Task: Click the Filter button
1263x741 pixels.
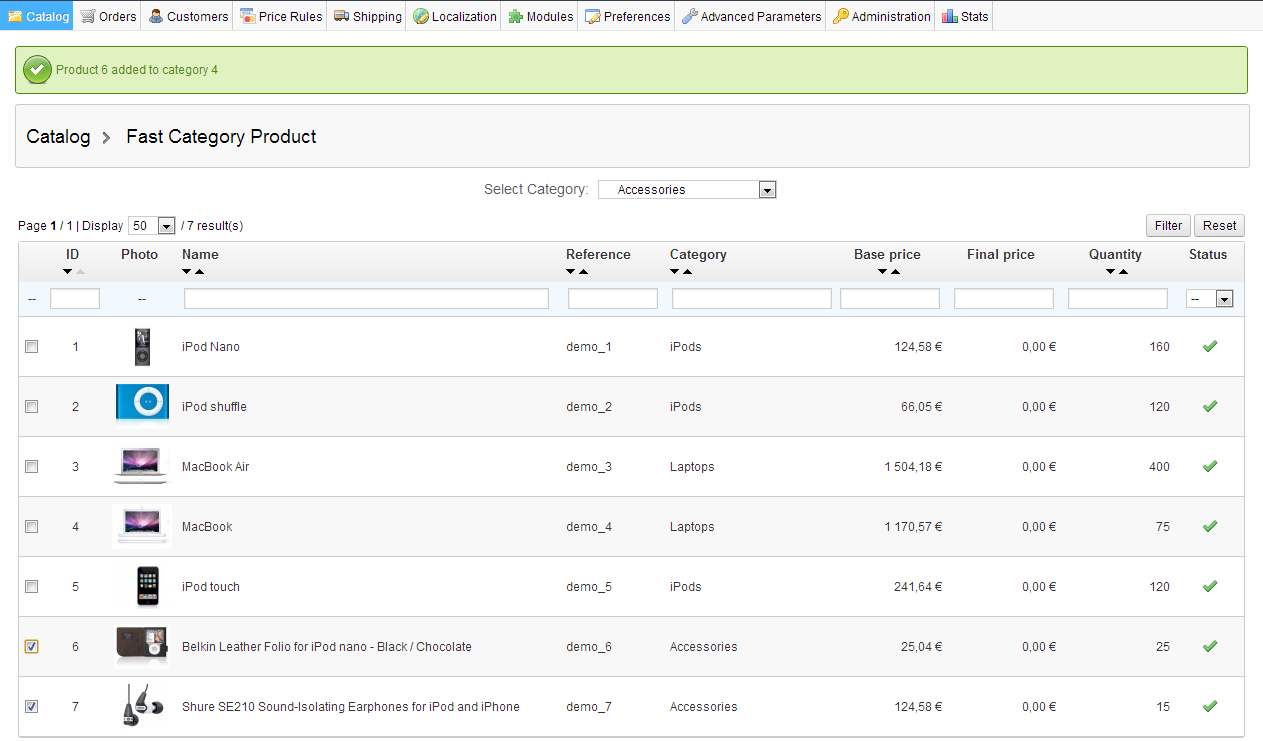Action: coord(1168,226)
